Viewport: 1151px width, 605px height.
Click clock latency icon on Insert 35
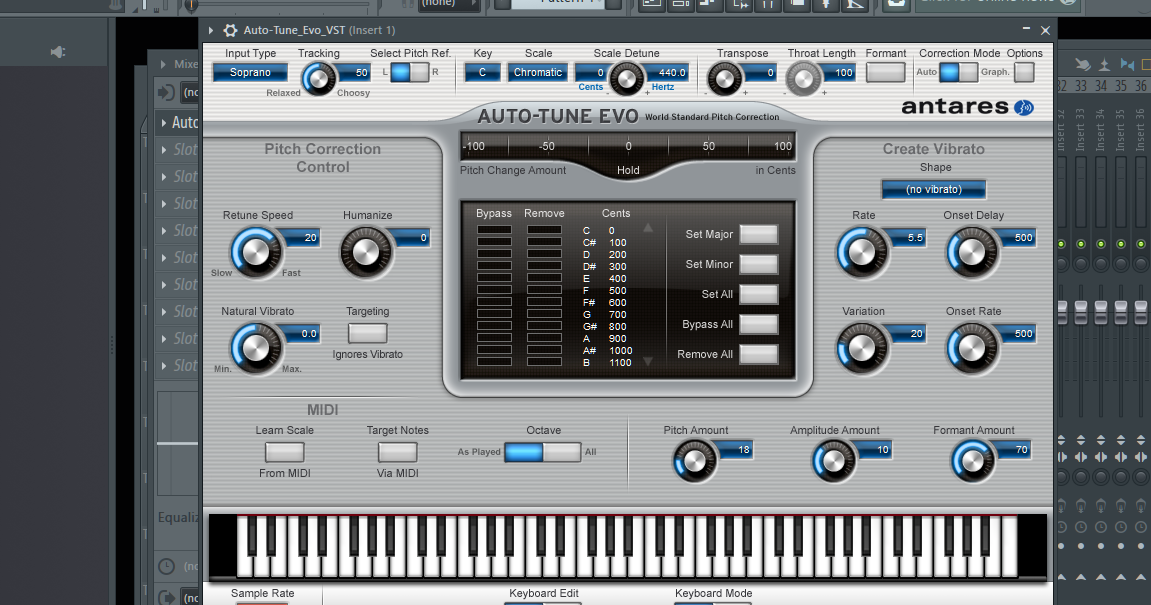coord(1120,526)
